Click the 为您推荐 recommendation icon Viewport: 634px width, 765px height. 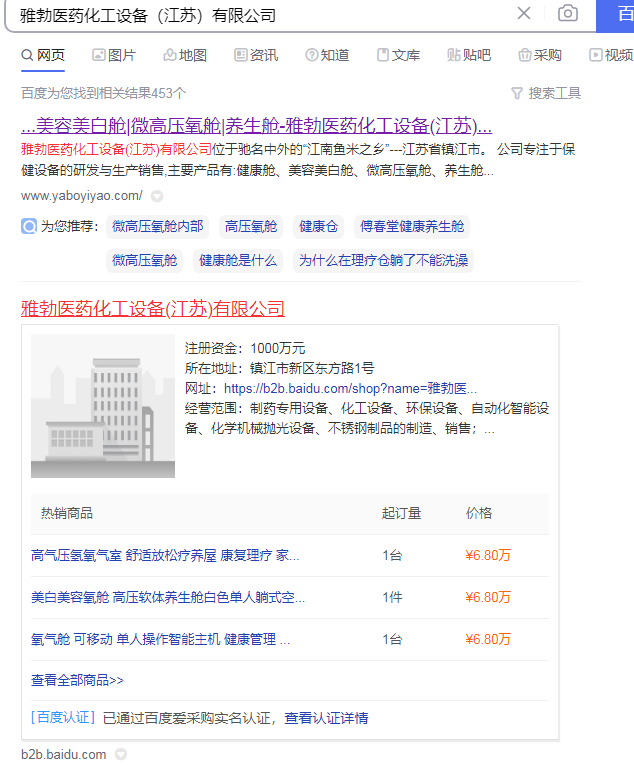[x=29, y=226]
